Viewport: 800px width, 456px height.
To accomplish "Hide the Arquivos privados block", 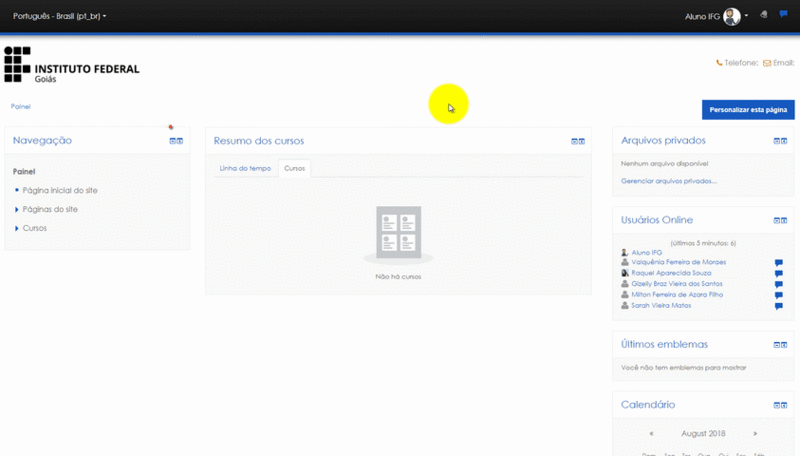I will [777, 141].
